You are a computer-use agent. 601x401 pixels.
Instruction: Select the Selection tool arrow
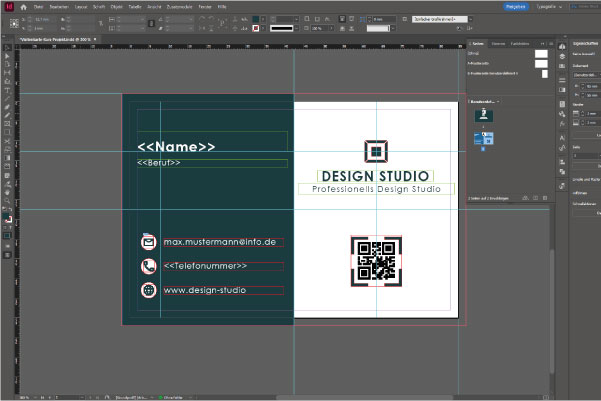[x=7, y=48]
